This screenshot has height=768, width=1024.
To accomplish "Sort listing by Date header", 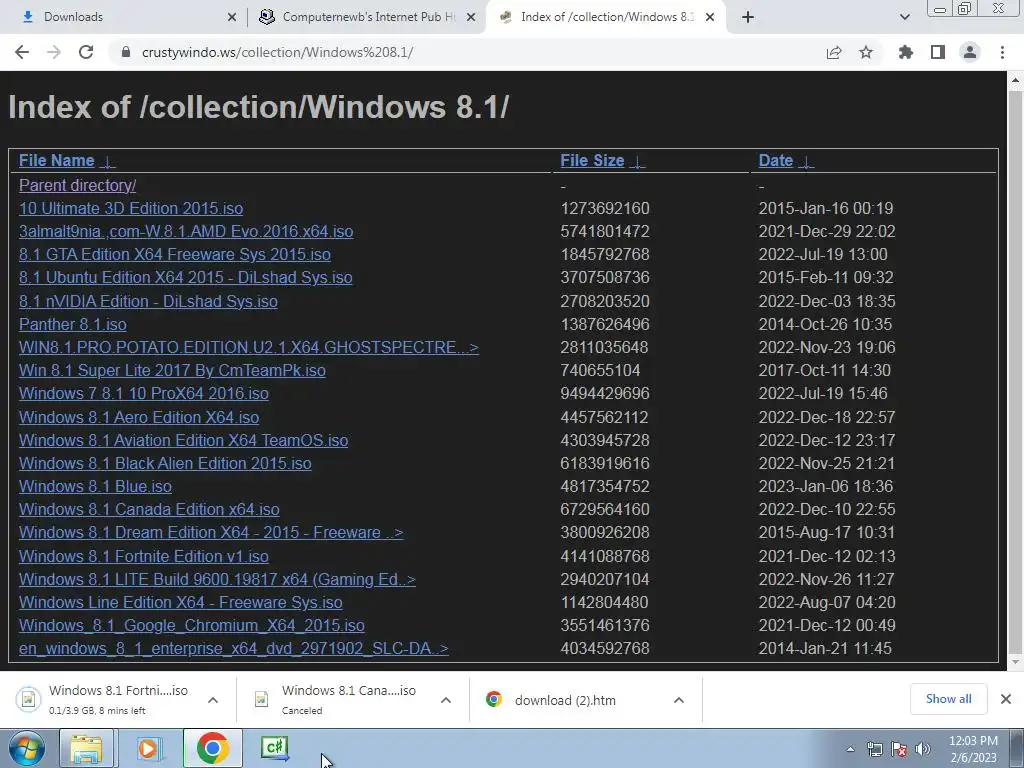I will [776, 161].
